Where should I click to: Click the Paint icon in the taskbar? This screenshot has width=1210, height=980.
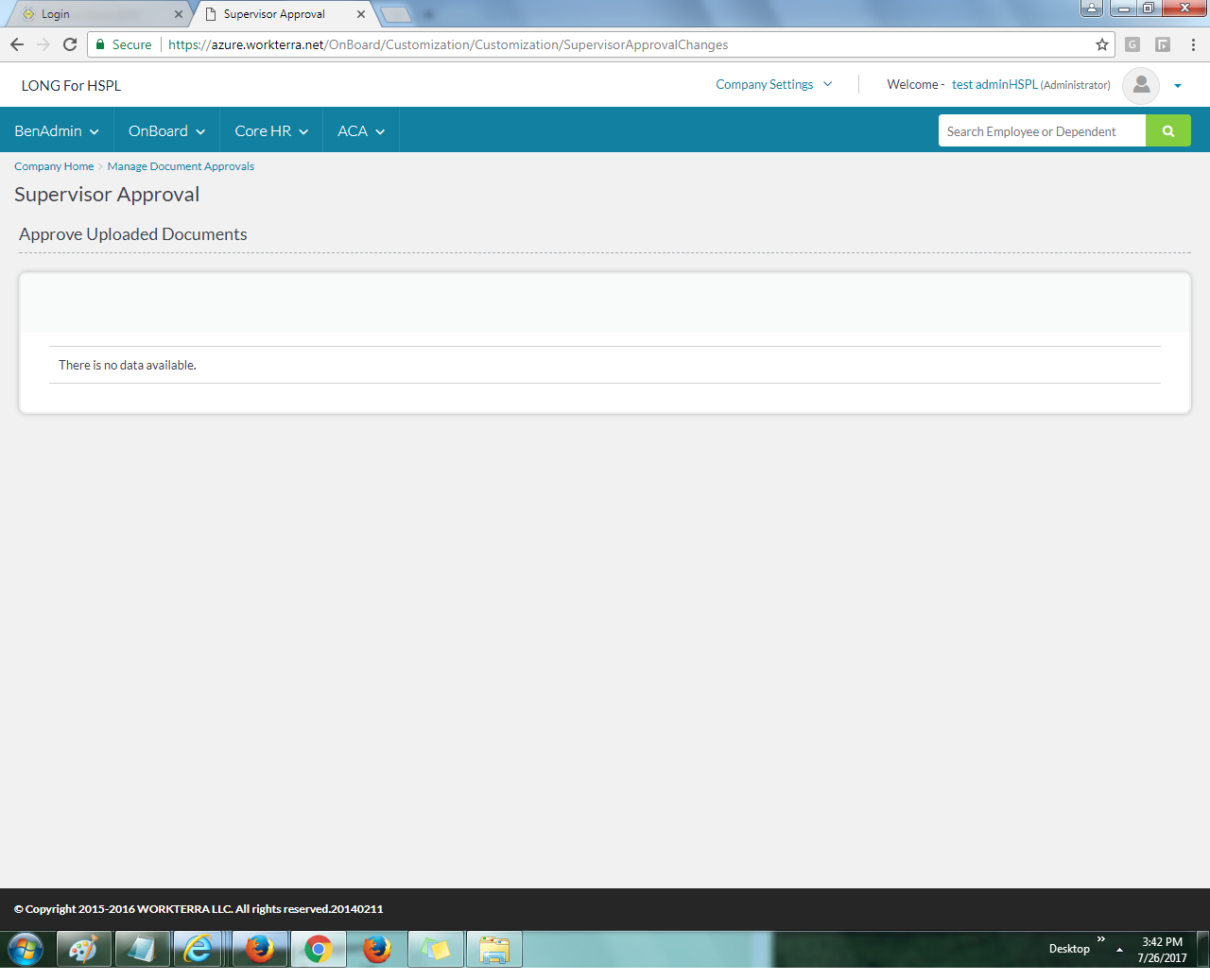pos(84,949)
